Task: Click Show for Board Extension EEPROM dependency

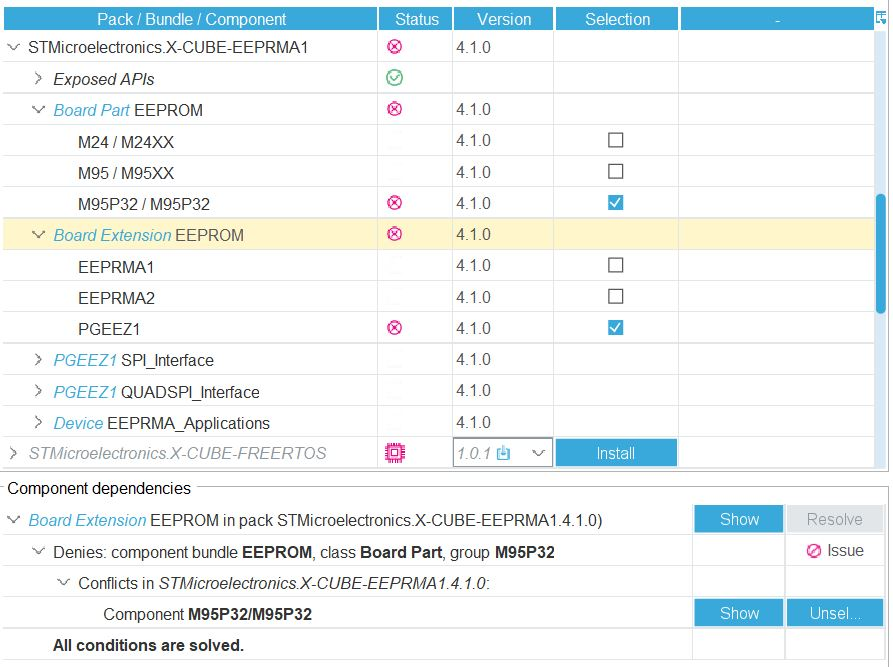Action: pos(739,519)
